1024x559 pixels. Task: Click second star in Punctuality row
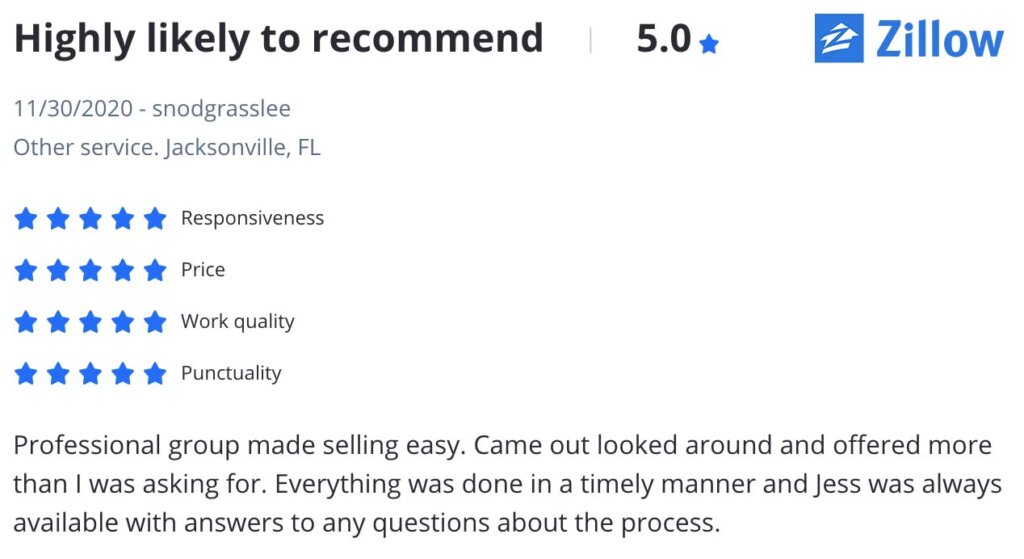tap(58, 374)
